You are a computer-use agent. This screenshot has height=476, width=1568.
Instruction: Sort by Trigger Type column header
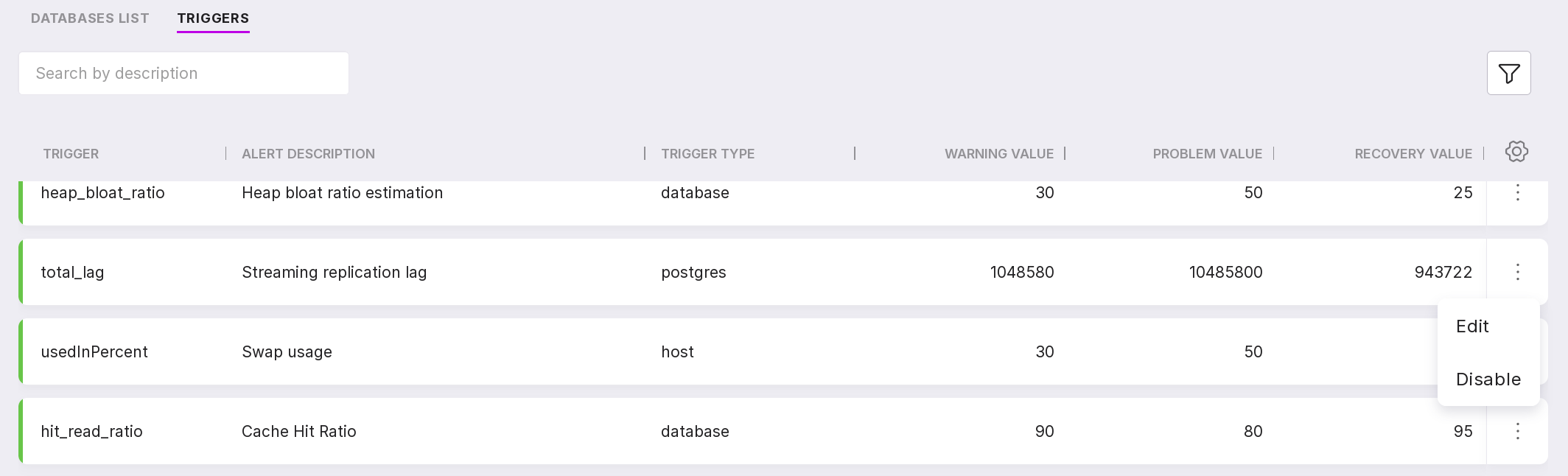tap(707, 154)
